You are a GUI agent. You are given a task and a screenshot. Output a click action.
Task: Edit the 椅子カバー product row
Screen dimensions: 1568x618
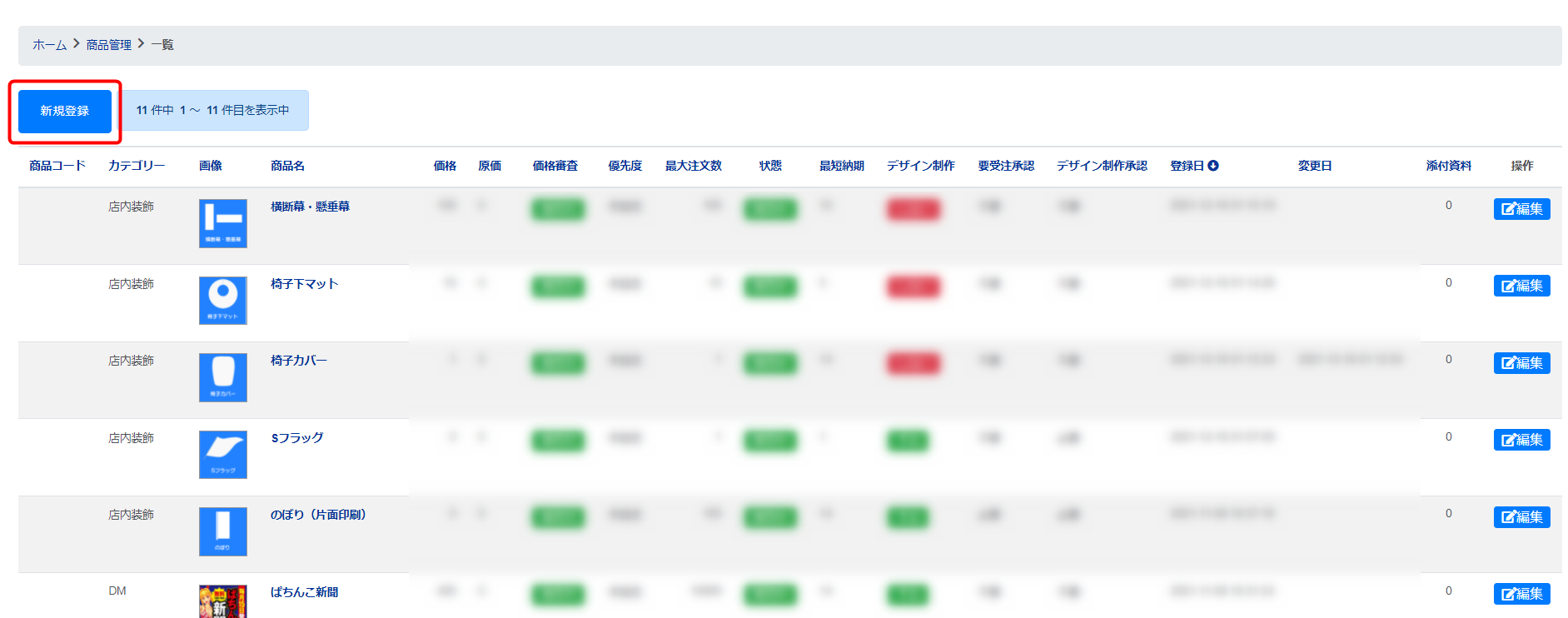(1521, 363)
